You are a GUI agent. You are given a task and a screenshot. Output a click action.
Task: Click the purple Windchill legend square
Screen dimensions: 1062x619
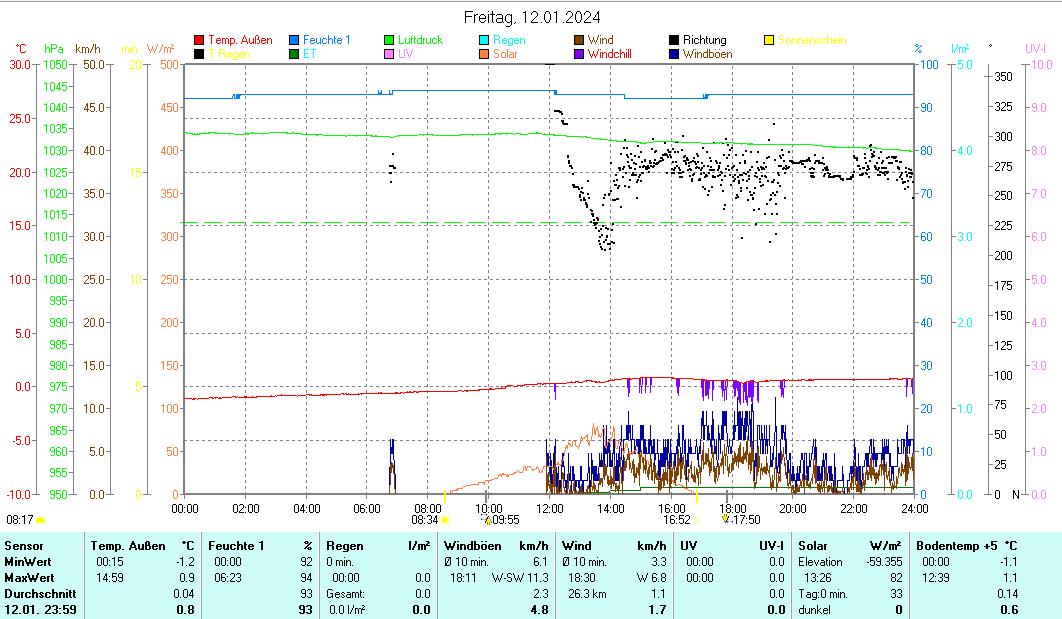coord(579,54)
